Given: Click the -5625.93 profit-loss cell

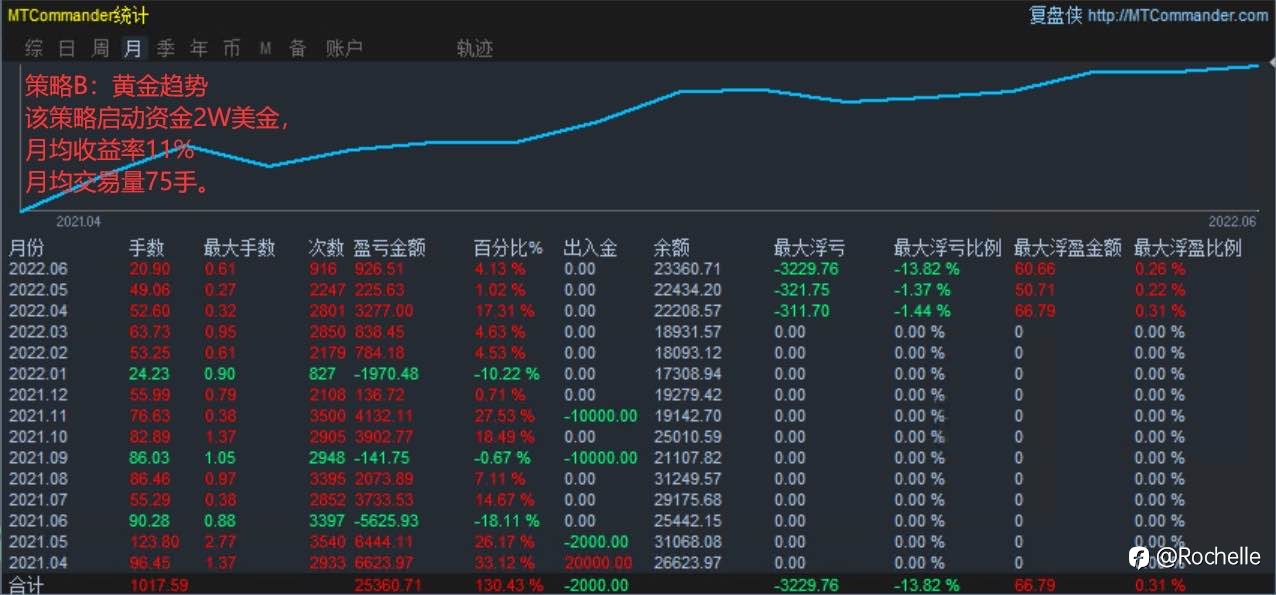Looking at the screenshot, I should point(386,521).
